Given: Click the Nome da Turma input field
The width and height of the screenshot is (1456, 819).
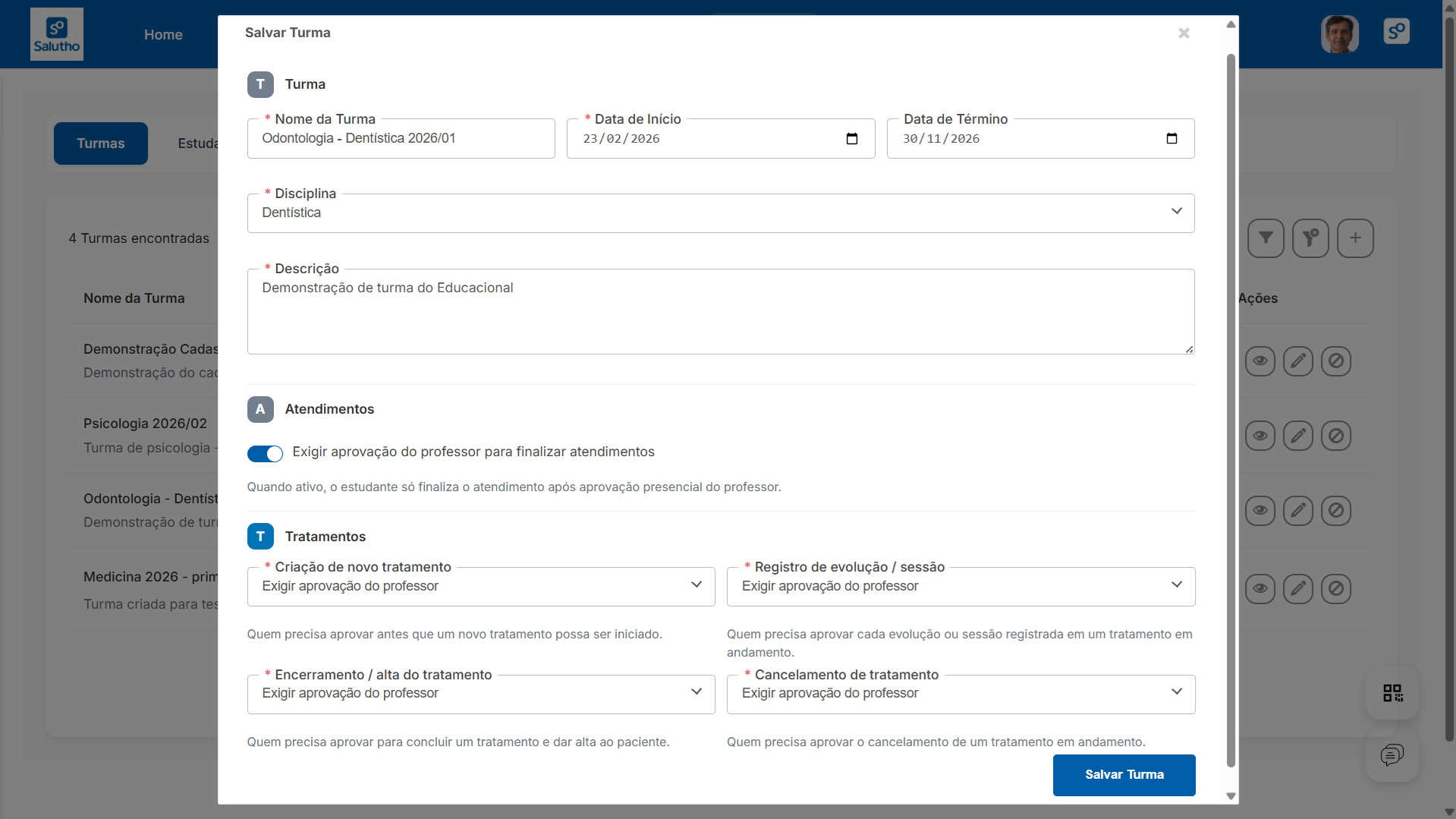Looking at the screenshot, I should [x=401, y=139].
